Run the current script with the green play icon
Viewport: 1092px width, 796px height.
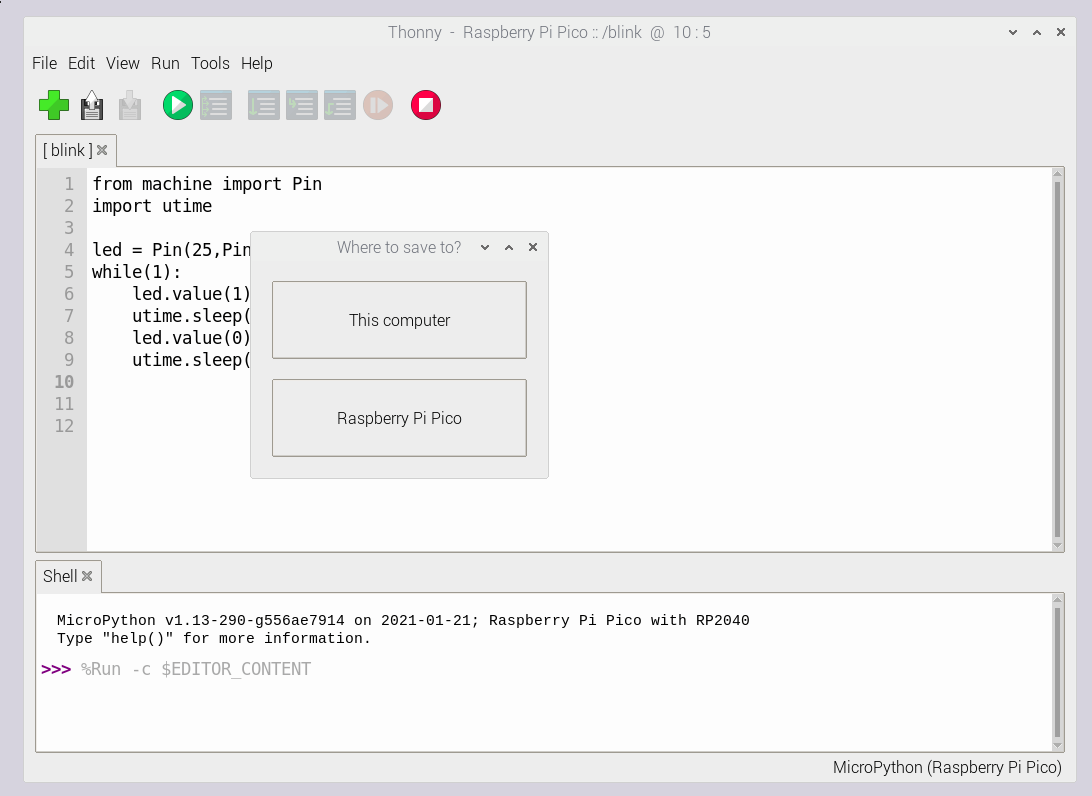point(177,105)
